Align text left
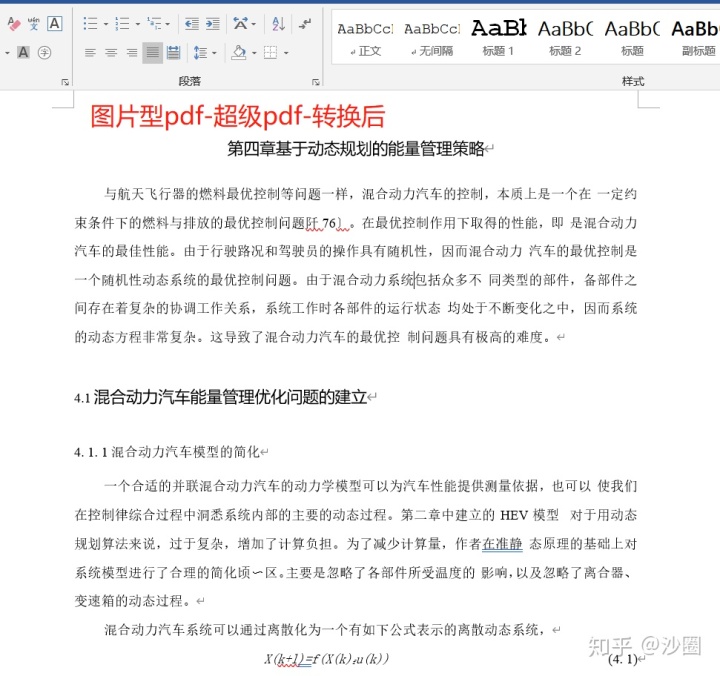The width and height of the screenshot is (720, 676). pos(90,53)
